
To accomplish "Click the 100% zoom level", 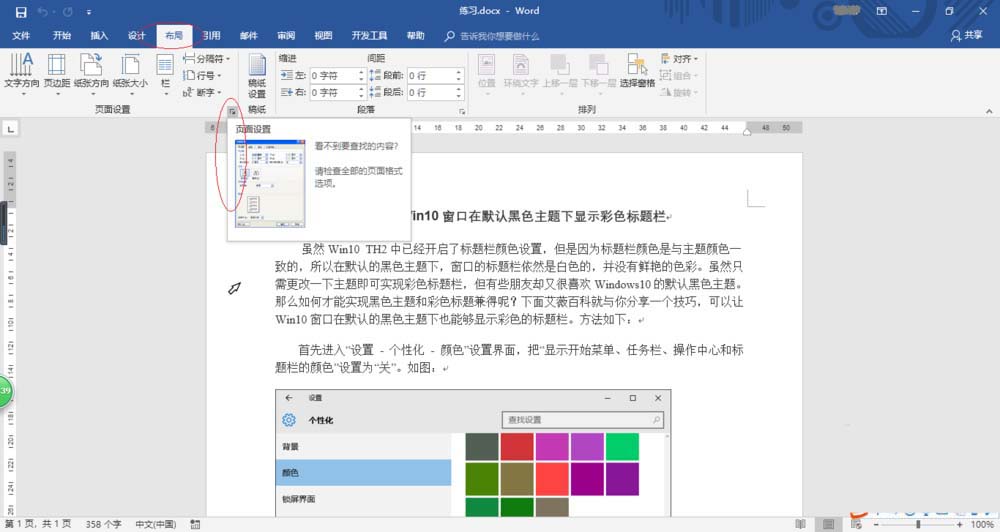I will [982, 524].
